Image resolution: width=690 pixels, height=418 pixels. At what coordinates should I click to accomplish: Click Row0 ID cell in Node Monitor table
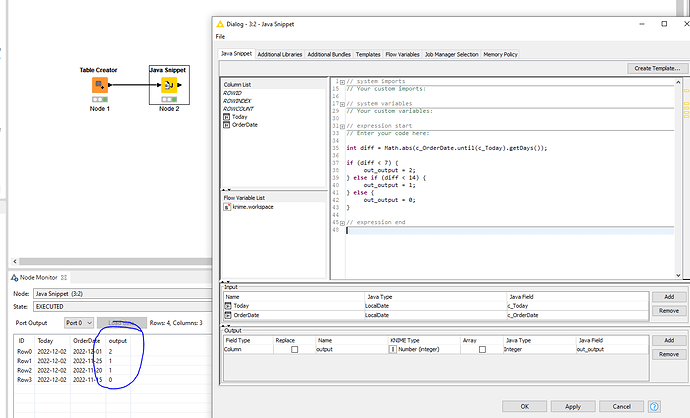pyautogui.click(x=25, y=352)
